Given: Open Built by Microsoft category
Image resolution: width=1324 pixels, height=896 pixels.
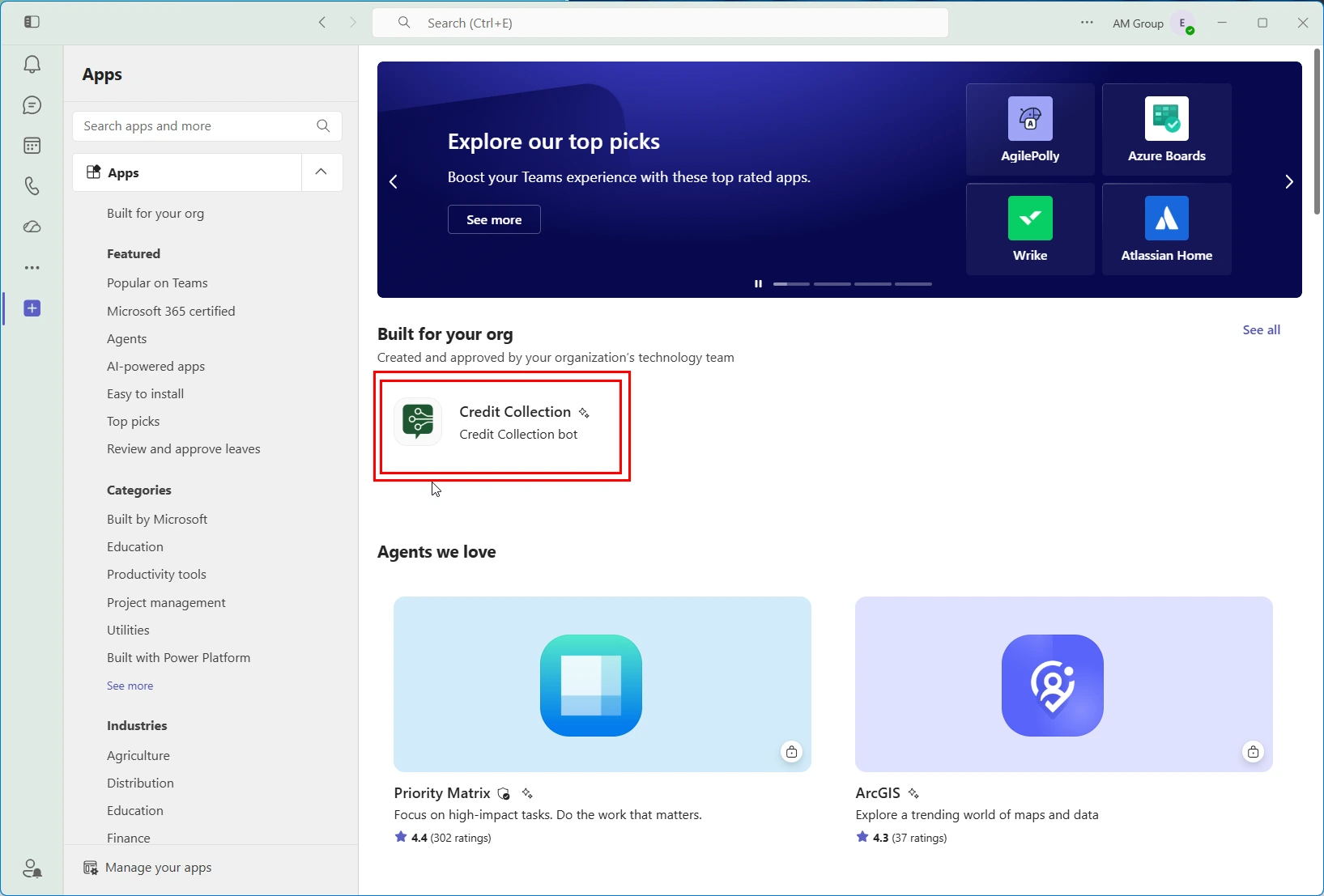Looking at the screenshot, I should (x=157, y=520).
